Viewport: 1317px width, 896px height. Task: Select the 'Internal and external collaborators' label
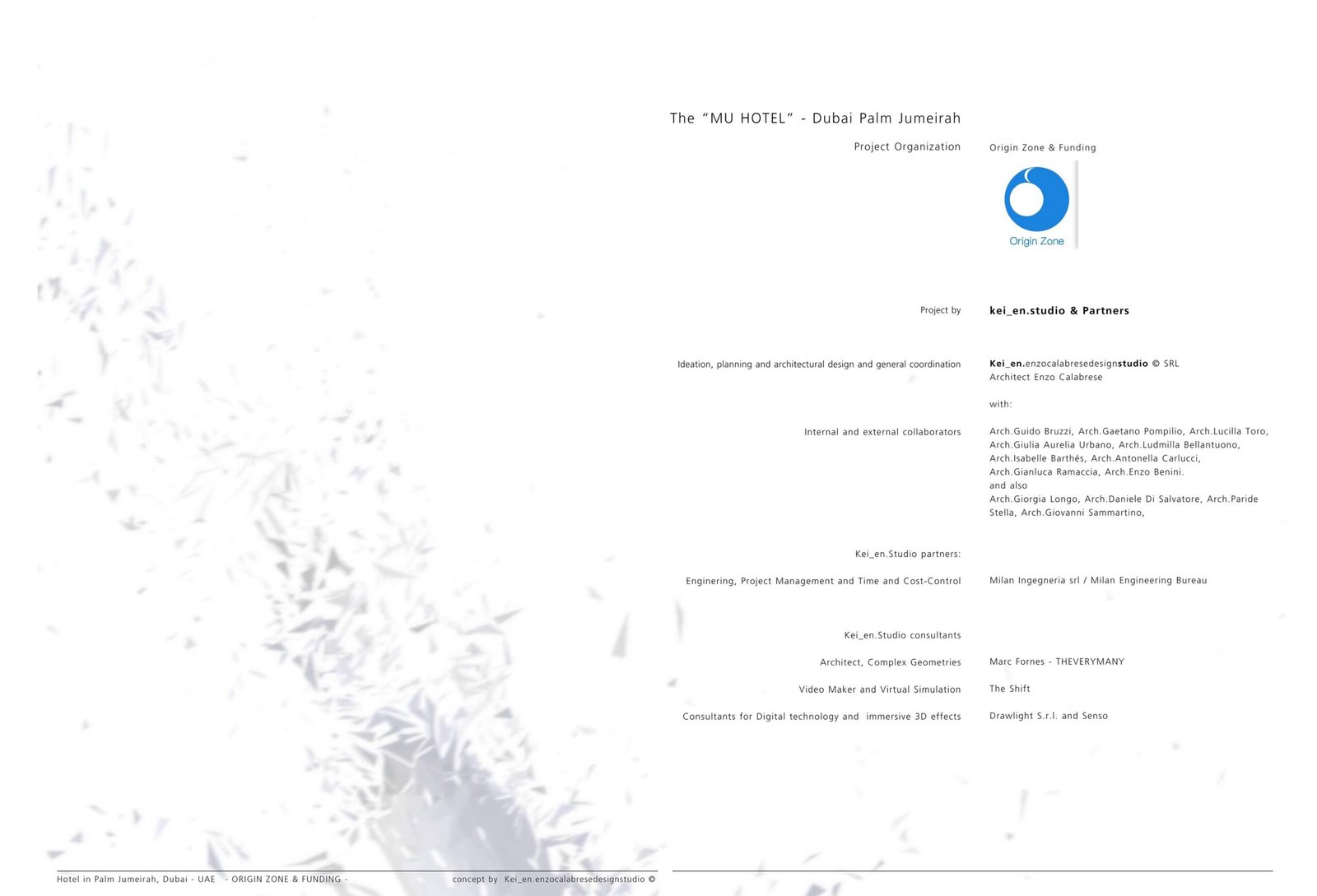882,432
